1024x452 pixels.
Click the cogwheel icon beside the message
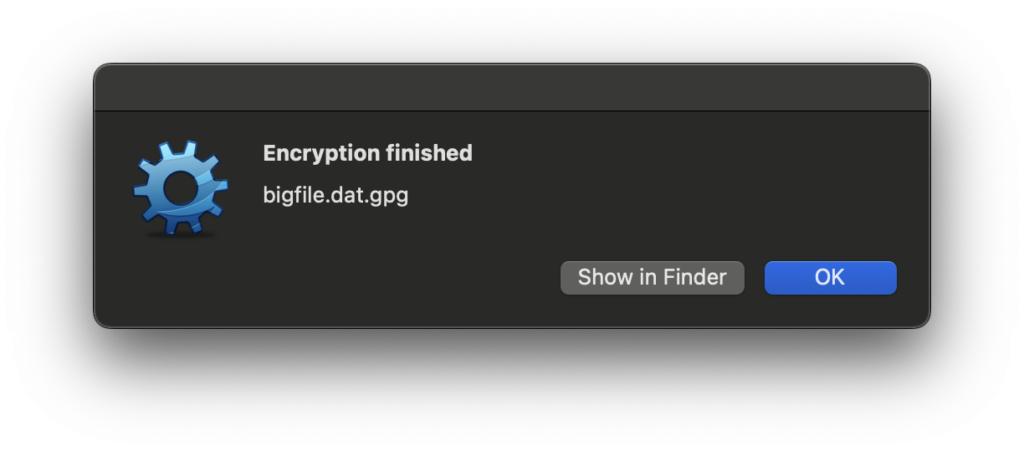point(174,188)
